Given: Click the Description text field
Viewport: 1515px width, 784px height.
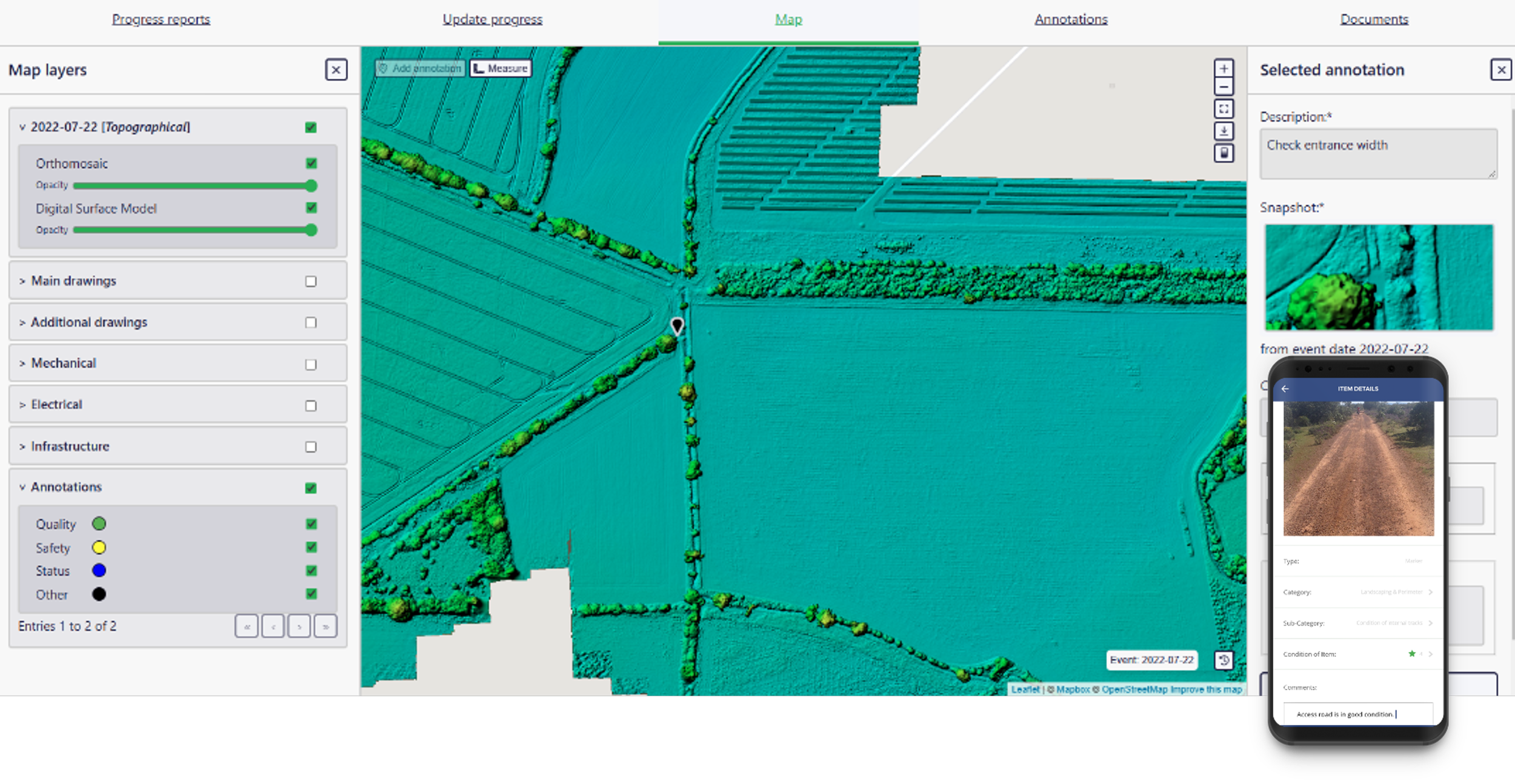Looking at the screenshot, I should pos(1377,153).
